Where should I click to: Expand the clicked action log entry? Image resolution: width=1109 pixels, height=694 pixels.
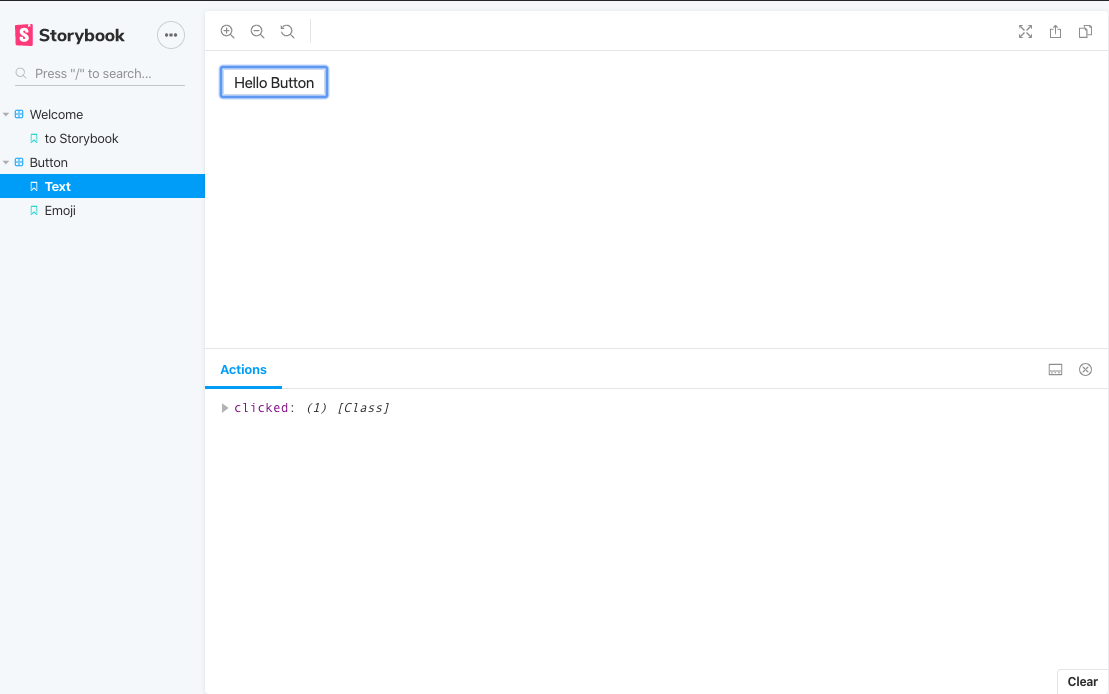tap(225, 408)
